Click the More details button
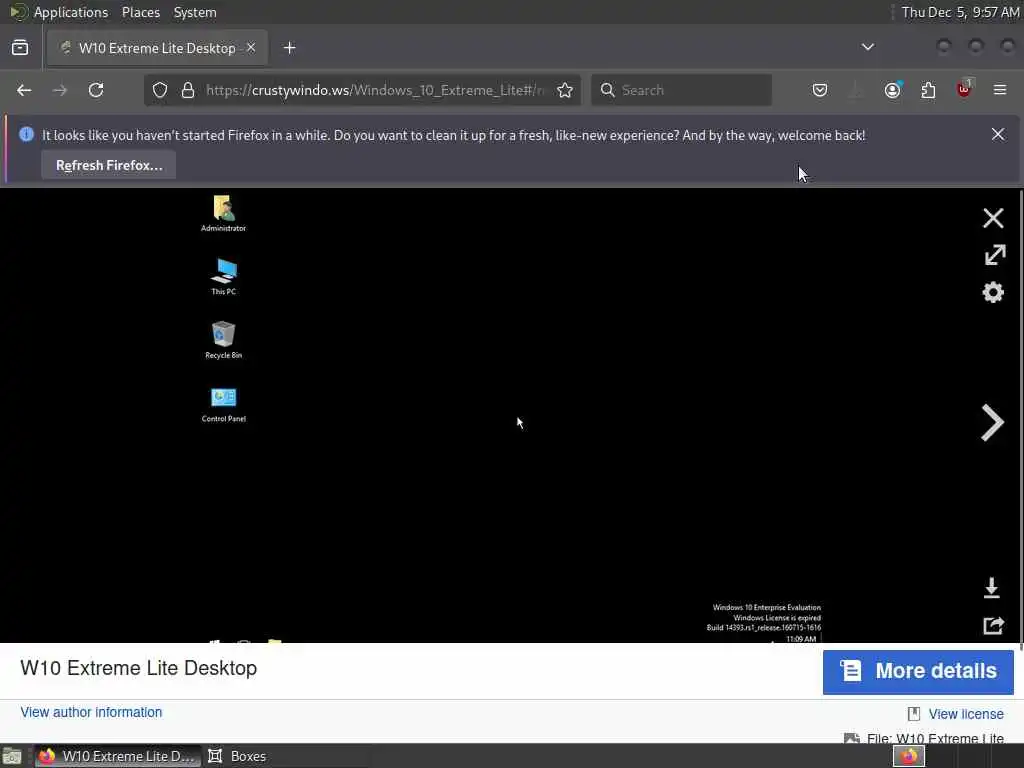This screenshot has height=768, width=1024. point(918,671)
